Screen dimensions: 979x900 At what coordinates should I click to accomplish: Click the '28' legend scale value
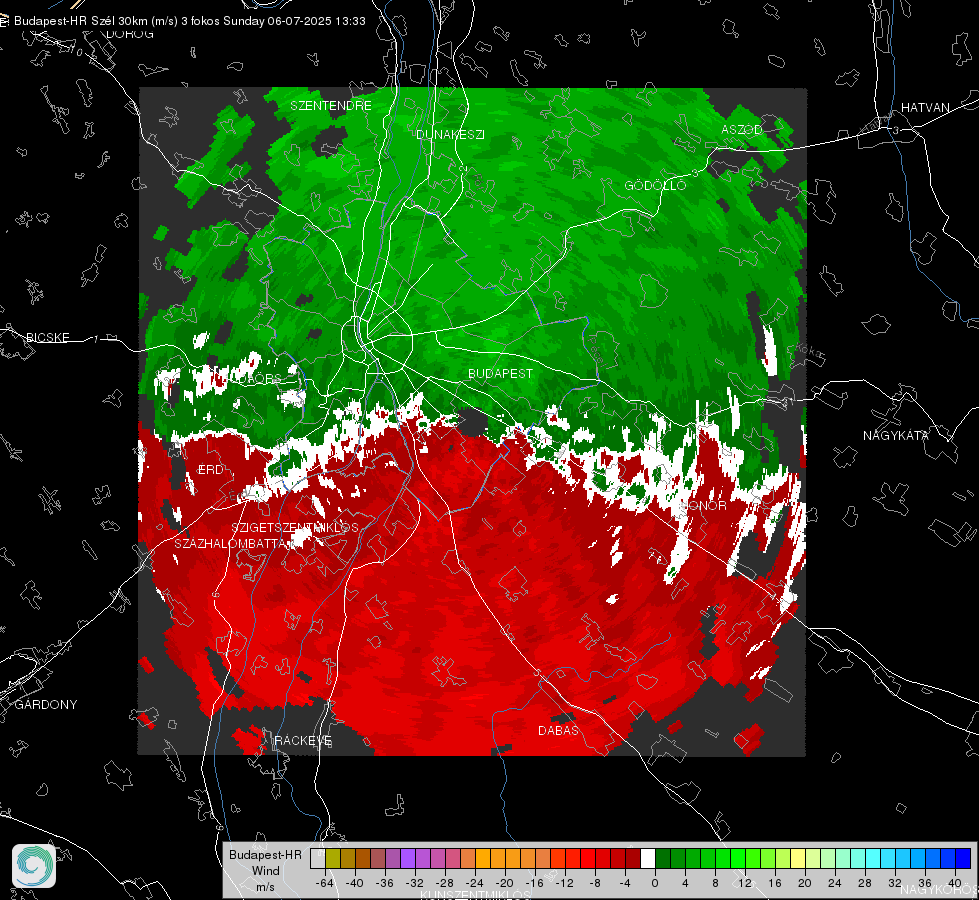click(865, 883)
